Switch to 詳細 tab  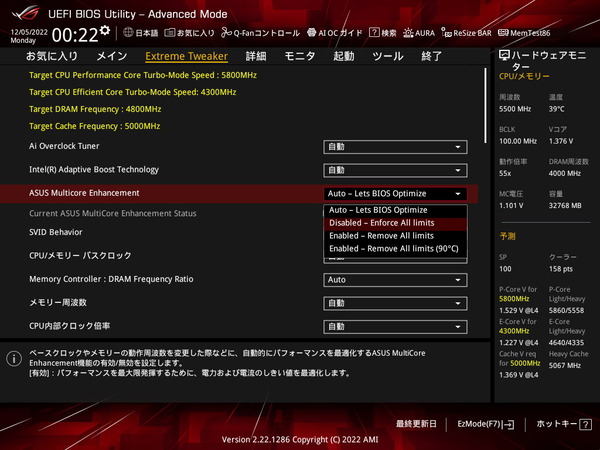click(x=256, y=56)
